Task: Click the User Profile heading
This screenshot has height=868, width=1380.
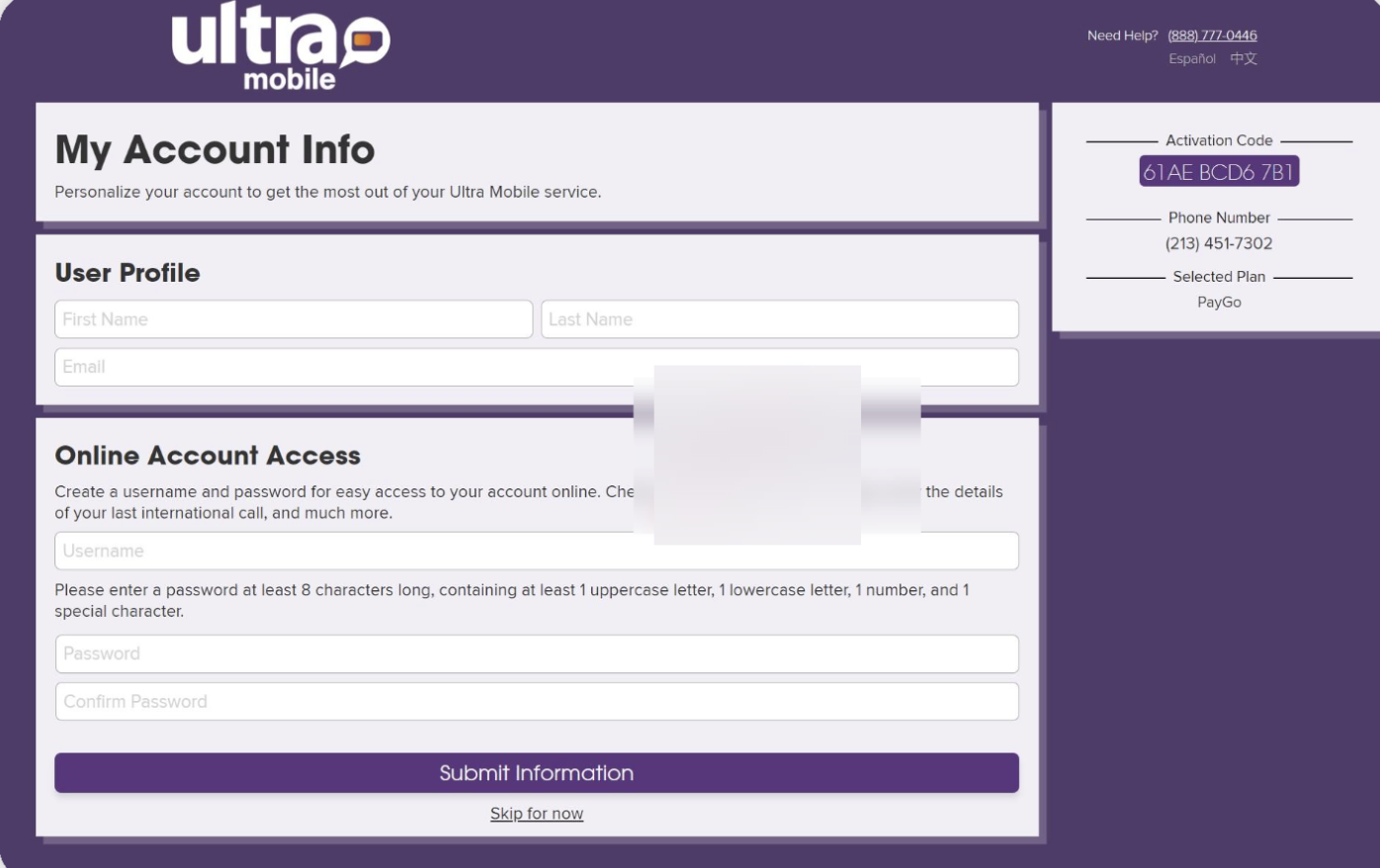Action: click(128, 273)
